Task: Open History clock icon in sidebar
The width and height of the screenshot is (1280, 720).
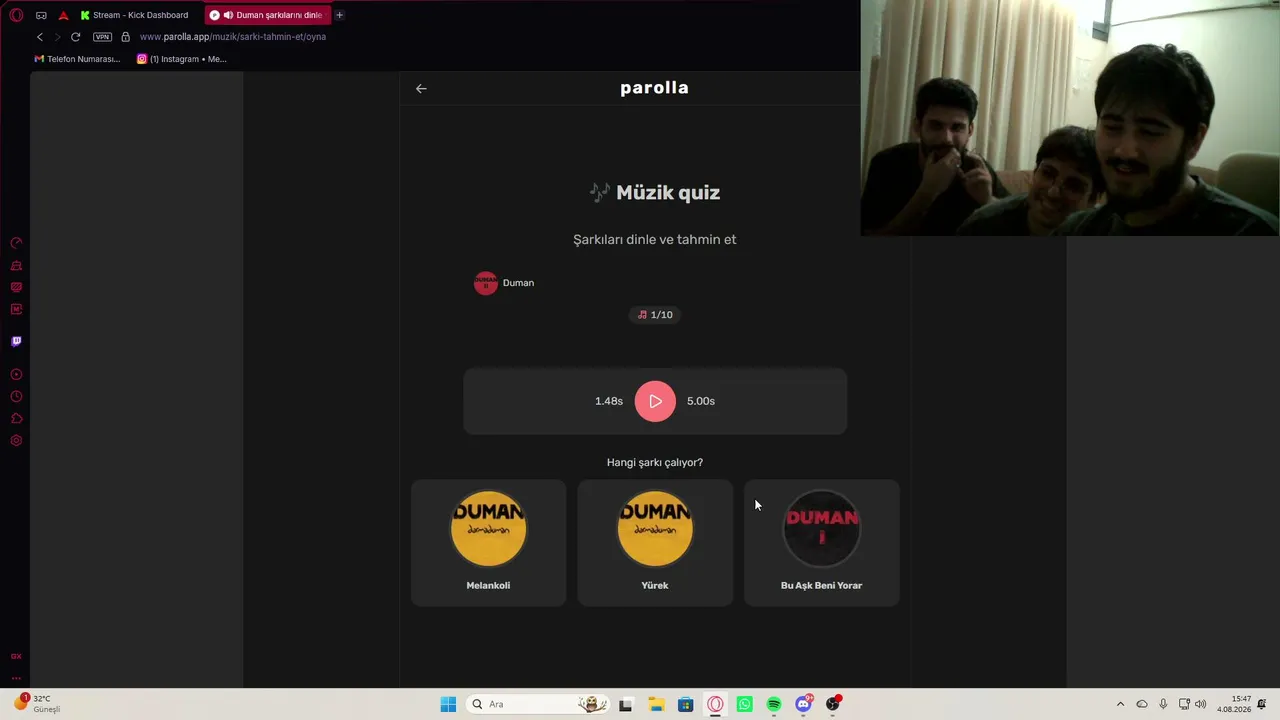Action: 16,397
